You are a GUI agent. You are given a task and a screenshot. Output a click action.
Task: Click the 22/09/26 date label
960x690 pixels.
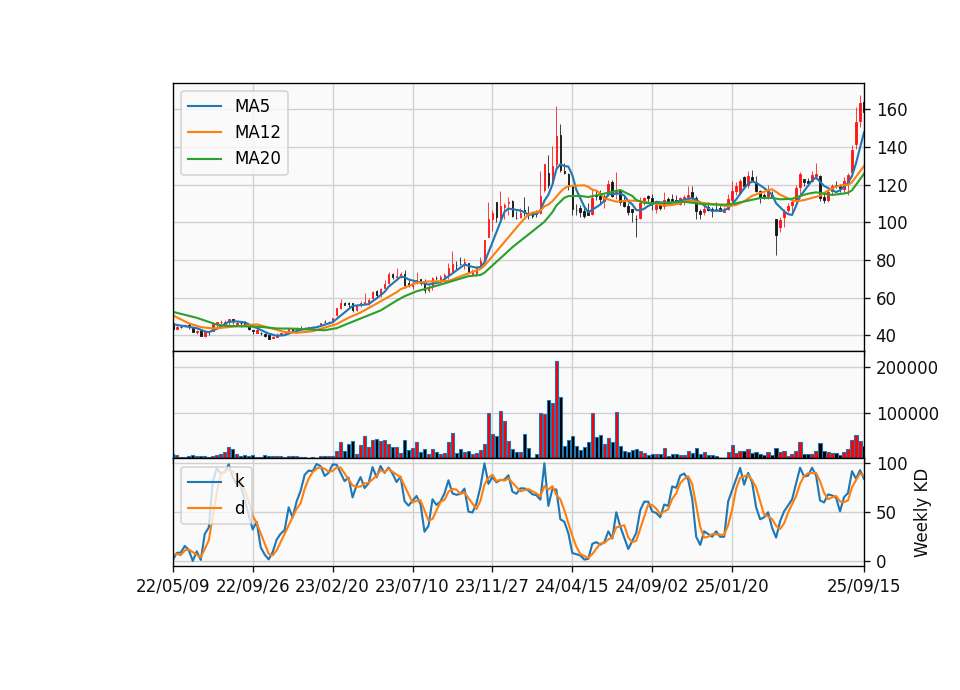coord(253,586)
